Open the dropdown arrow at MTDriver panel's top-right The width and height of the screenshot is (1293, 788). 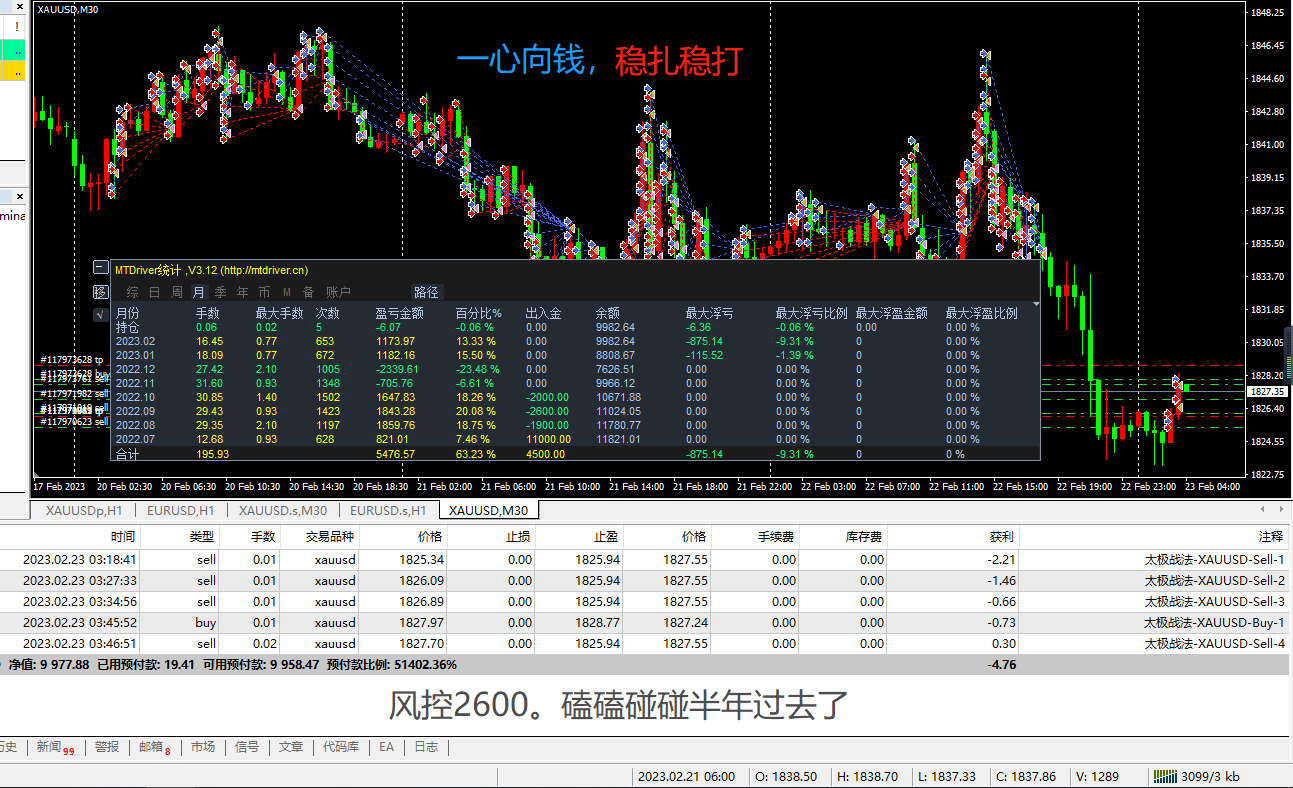point(1036,304)
